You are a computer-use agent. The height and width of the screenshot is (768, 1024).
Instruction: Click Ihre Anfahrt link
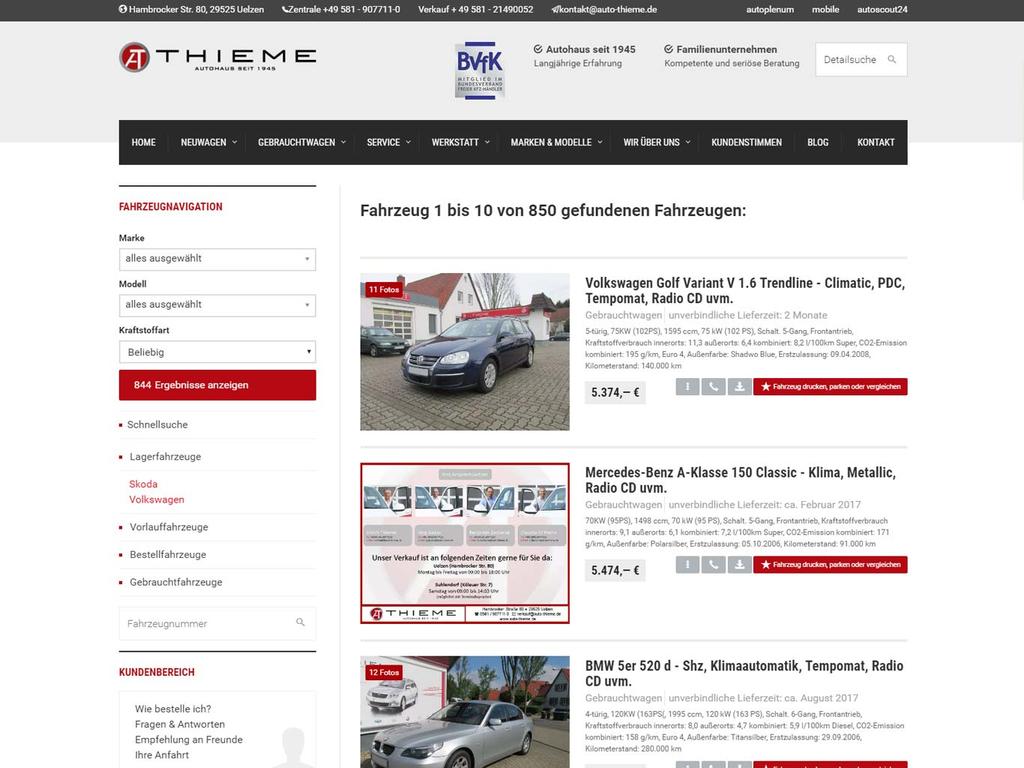[x=162, y=755]
